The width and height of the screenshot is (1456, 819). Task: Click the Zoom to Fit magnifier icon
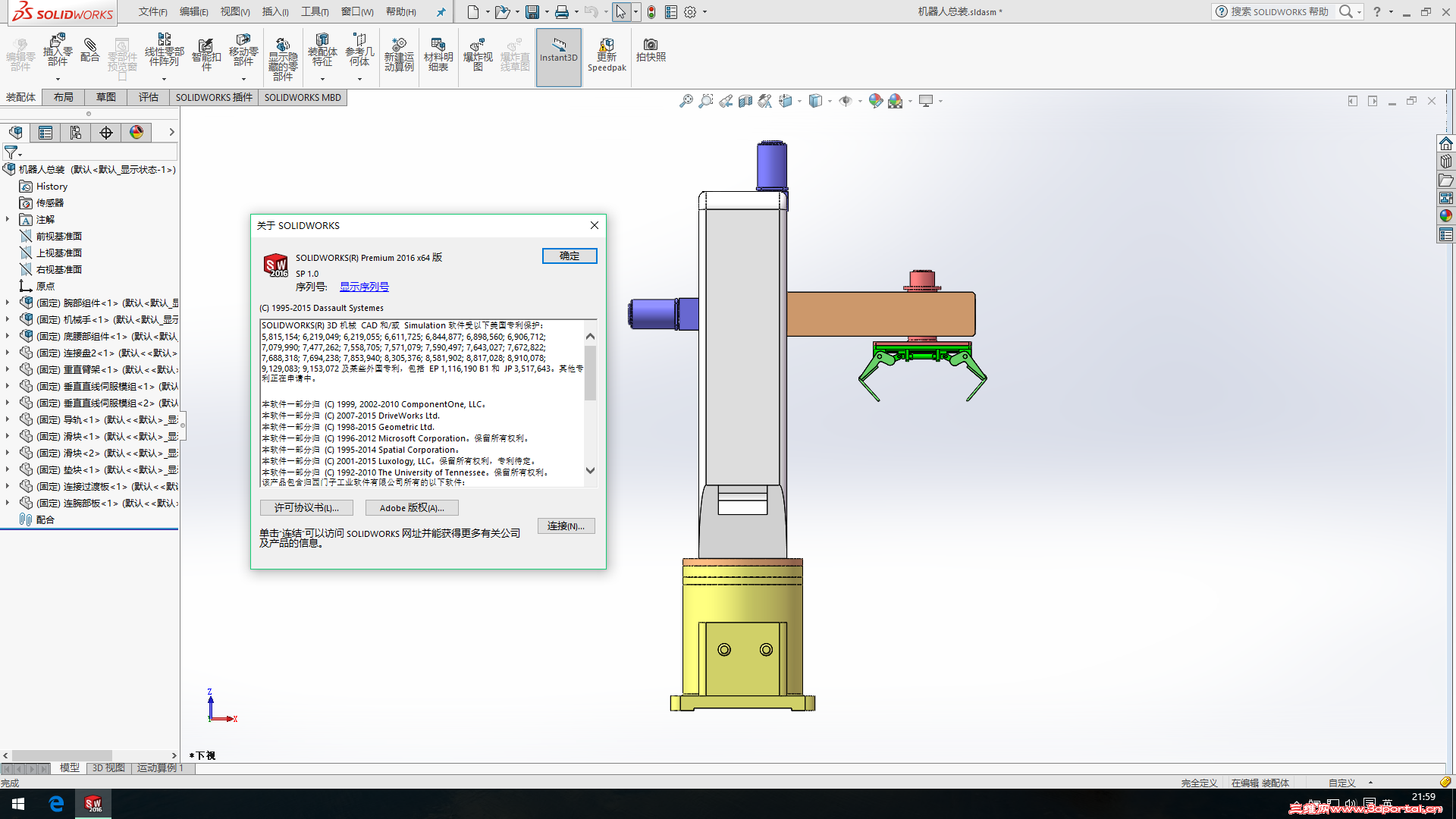tap(686, 101)
